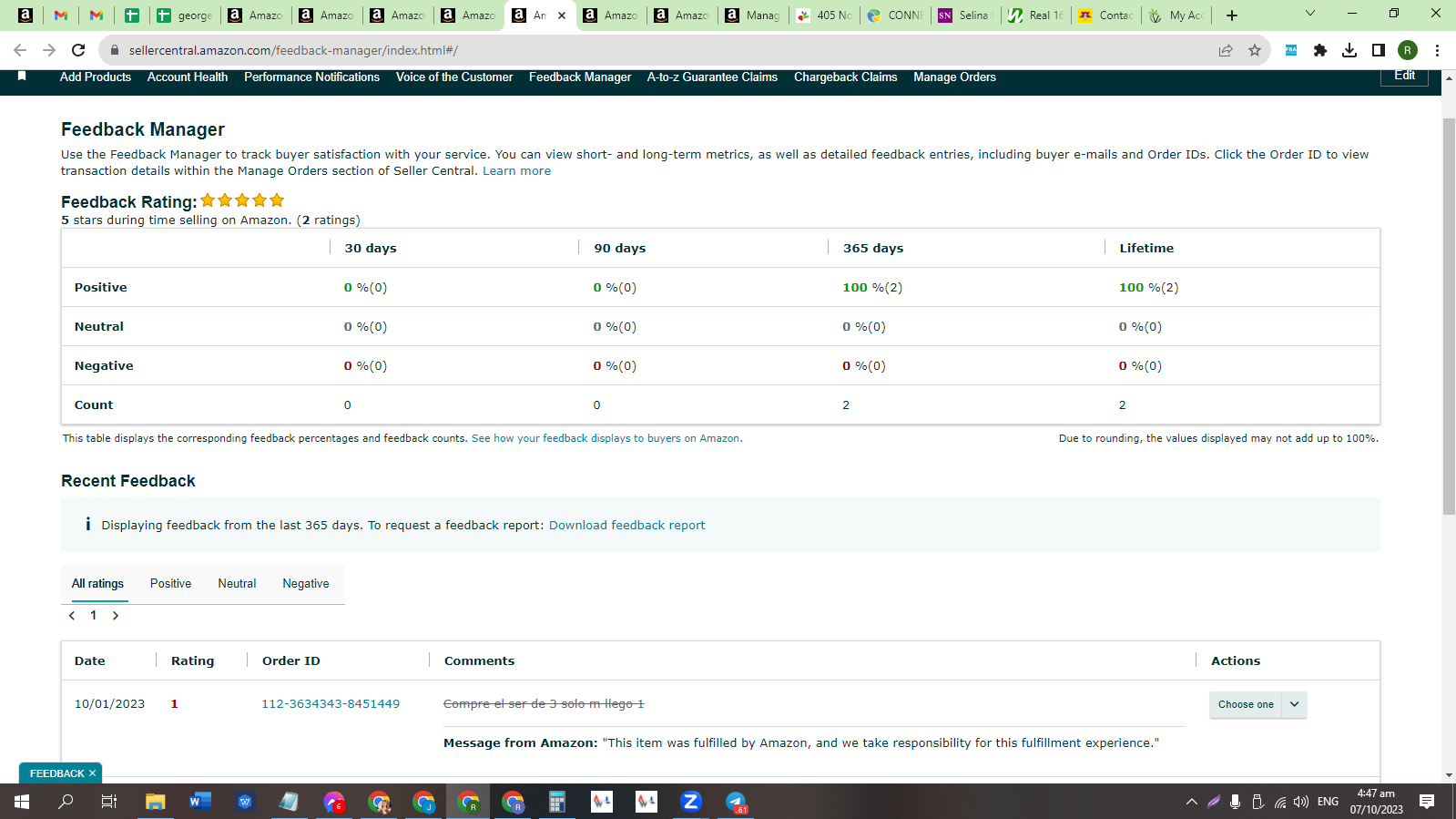Switch to the 'Selina' browser tab
The width and height of the screenshot is (1456, 819).
click(966, 15)
